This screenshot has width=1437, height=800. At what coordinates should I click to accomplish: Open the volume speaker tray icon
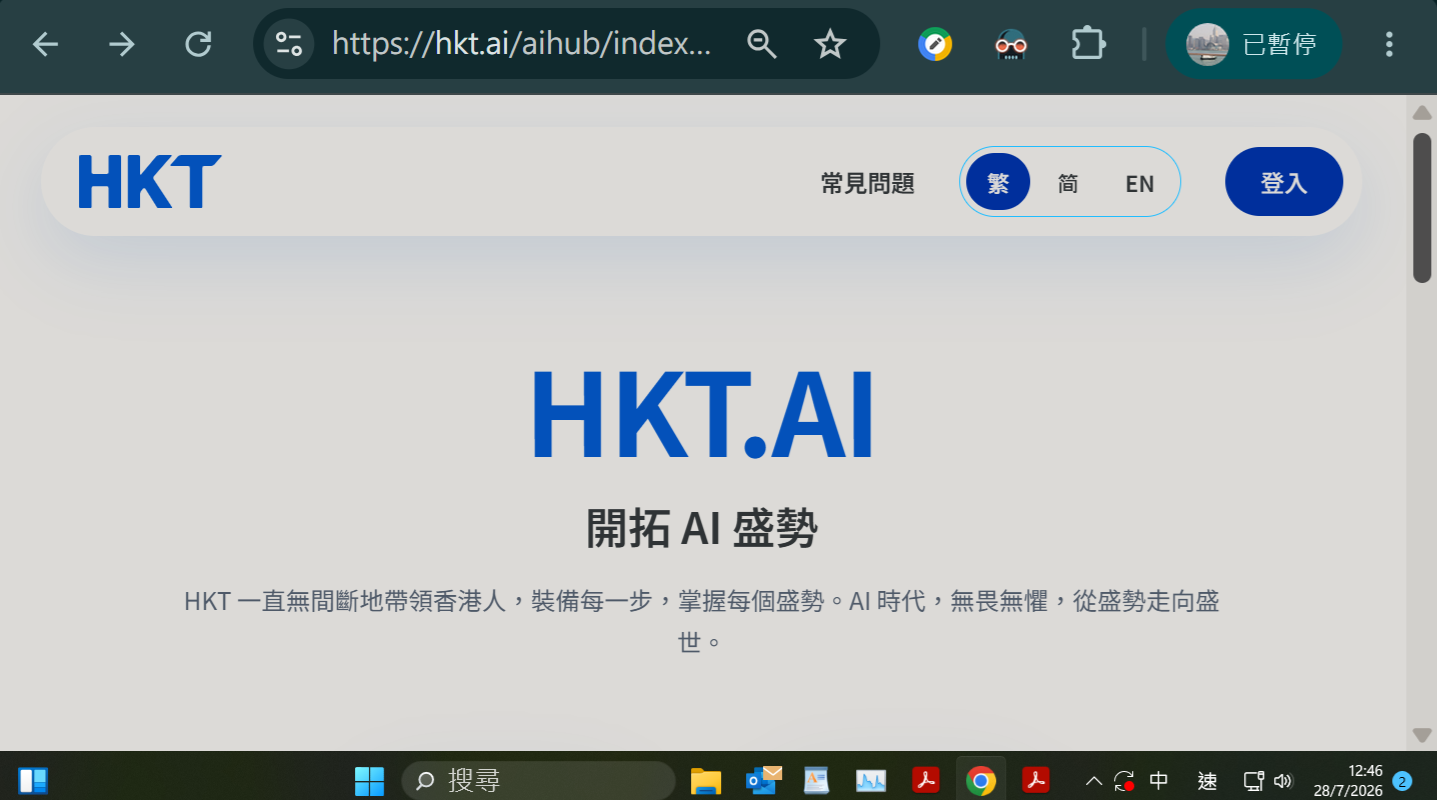[x=1283, y=781]
